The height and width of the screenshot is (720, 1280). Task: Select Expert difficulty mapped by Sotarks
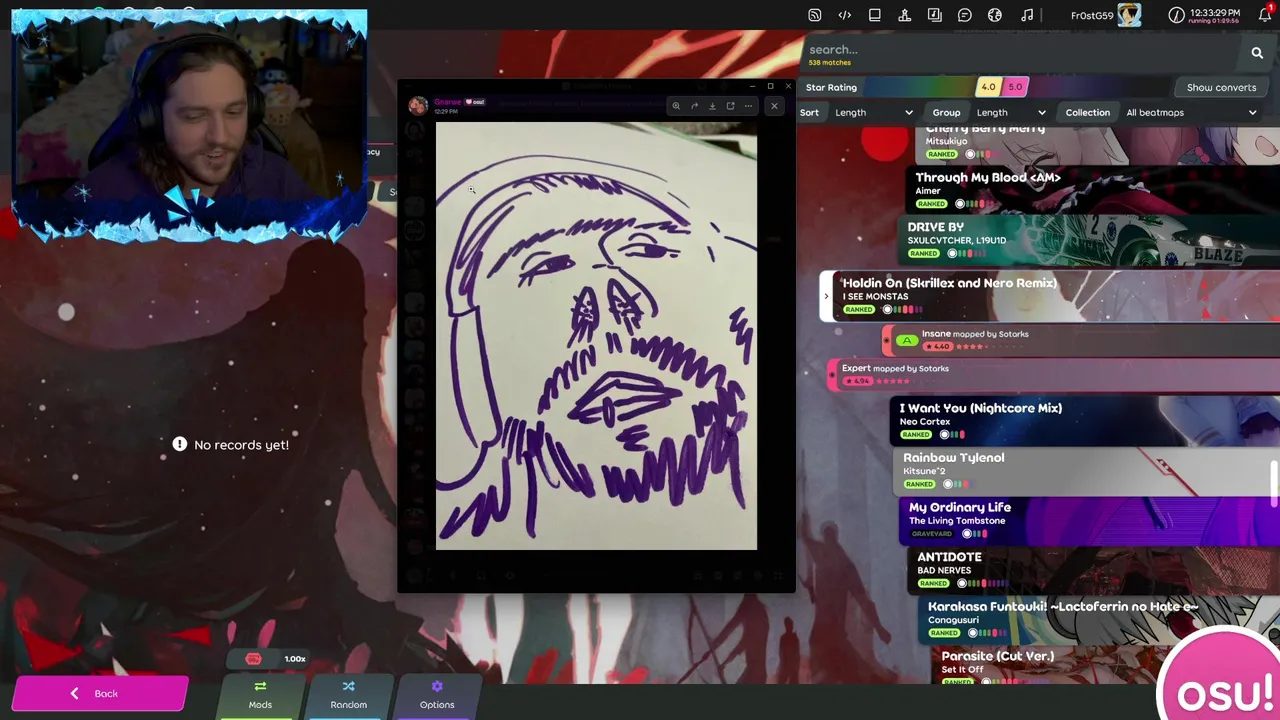tap(1054, 375)
